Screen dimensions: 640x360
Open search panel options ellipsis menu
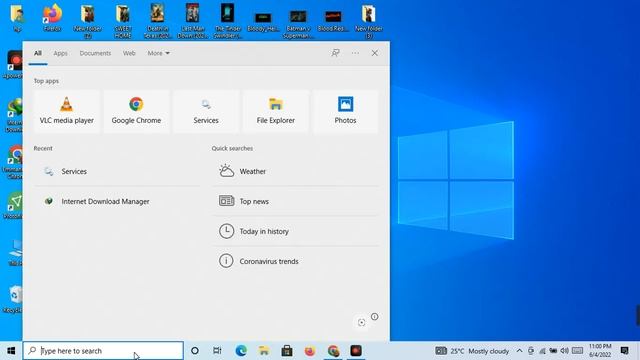click(x=355, y=53)
